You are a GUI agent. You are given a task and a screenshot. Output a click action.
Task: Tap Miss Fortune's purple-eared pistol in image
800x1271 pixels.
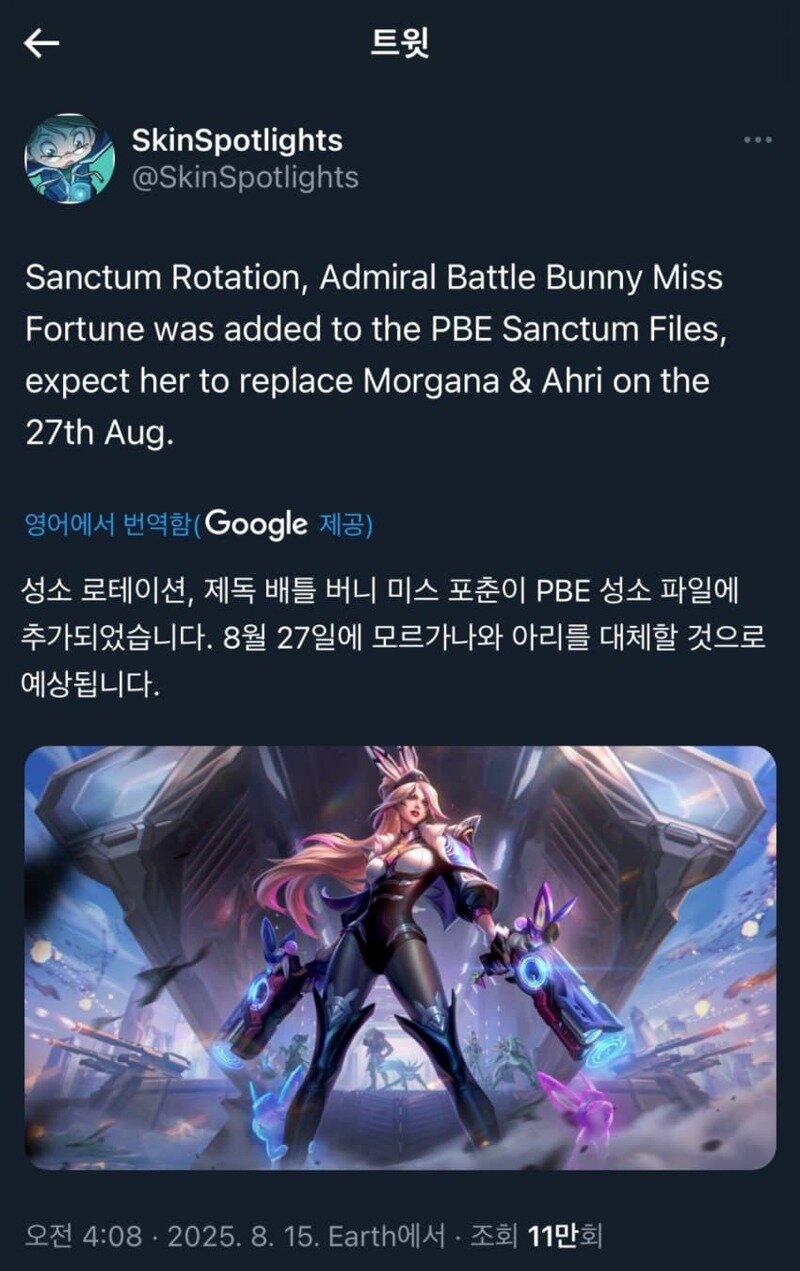(x=555, y=983)
